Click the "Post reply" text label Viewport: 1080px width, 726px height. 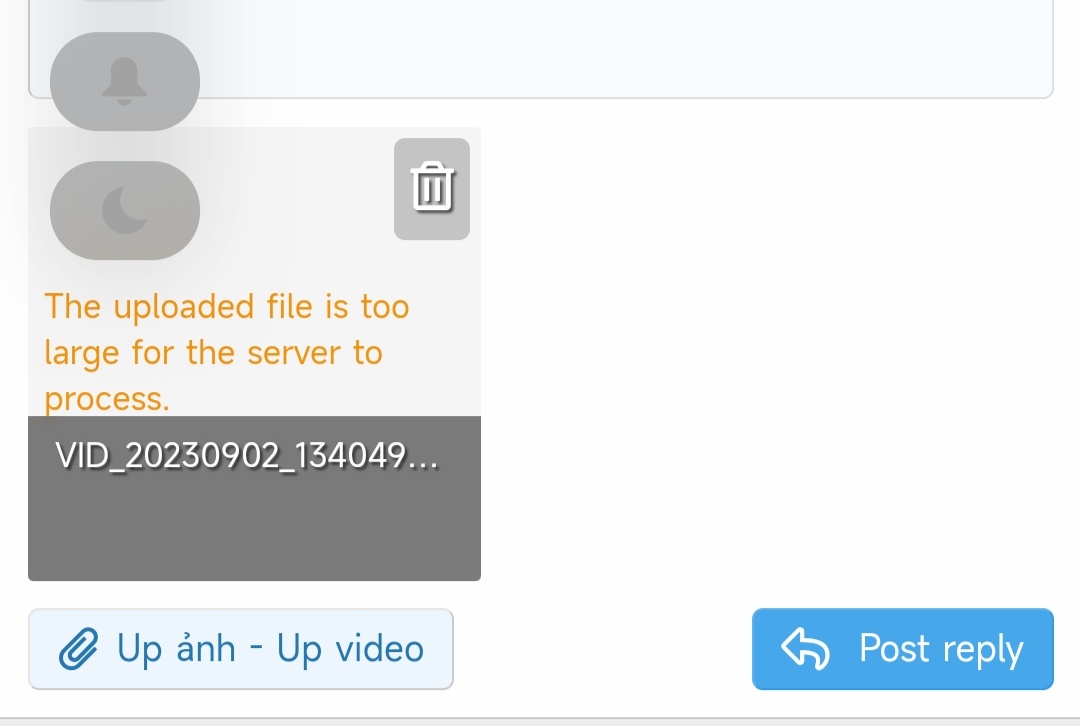pos(941,649)
